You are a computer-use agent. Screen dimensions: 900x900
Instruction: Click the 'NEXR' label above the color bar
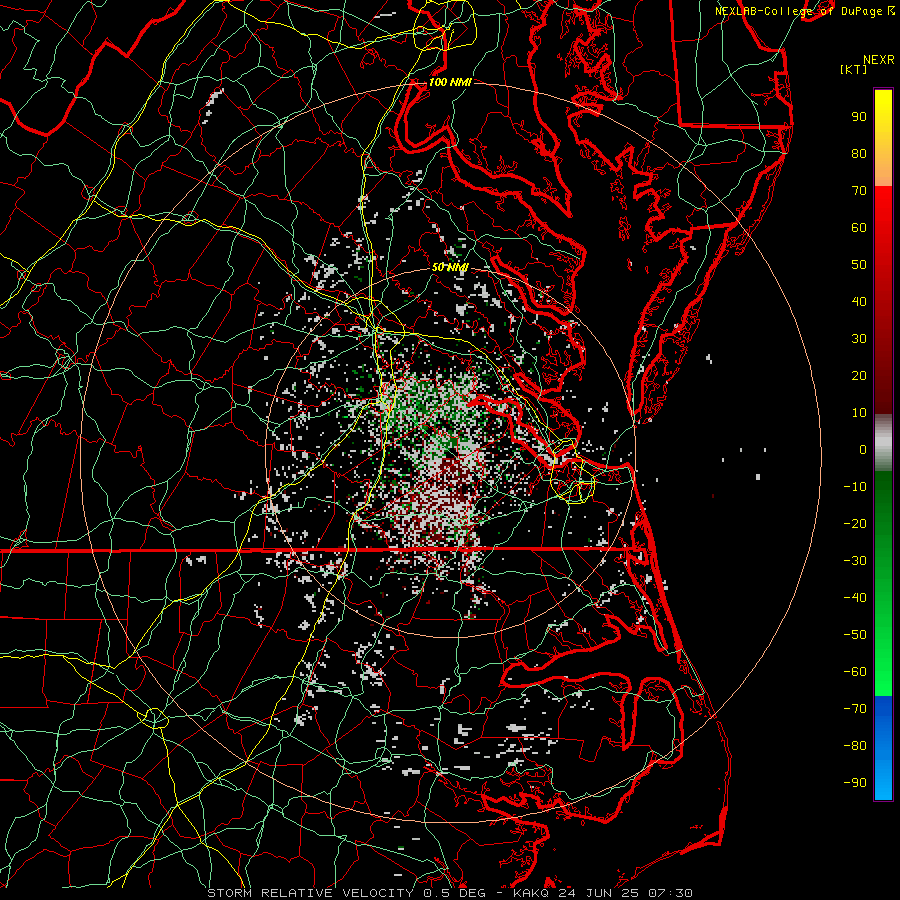pyautogui.click(x=879, y=60)
